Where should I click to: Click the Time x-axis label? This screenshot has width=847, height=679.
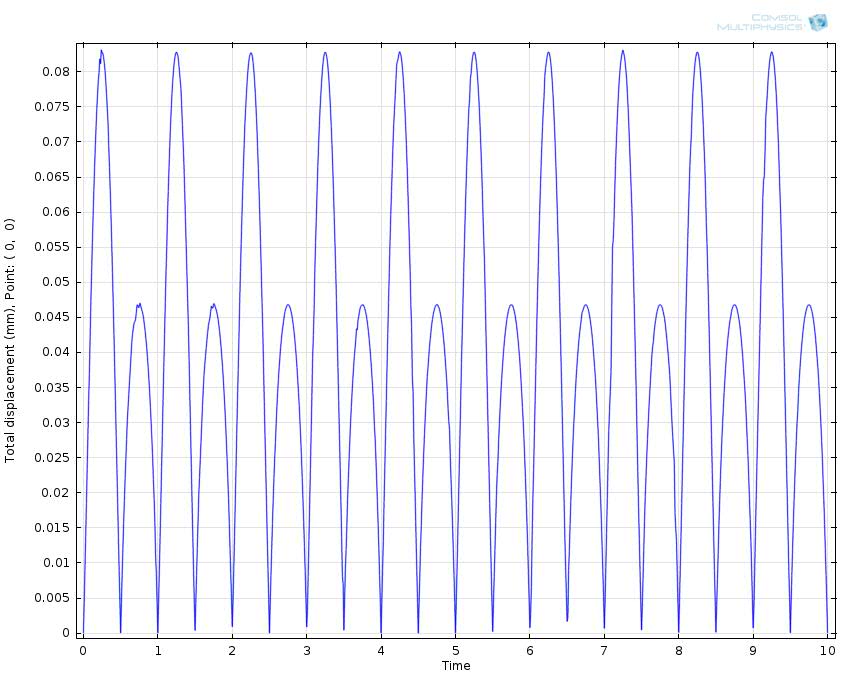[x=456, y=666]
